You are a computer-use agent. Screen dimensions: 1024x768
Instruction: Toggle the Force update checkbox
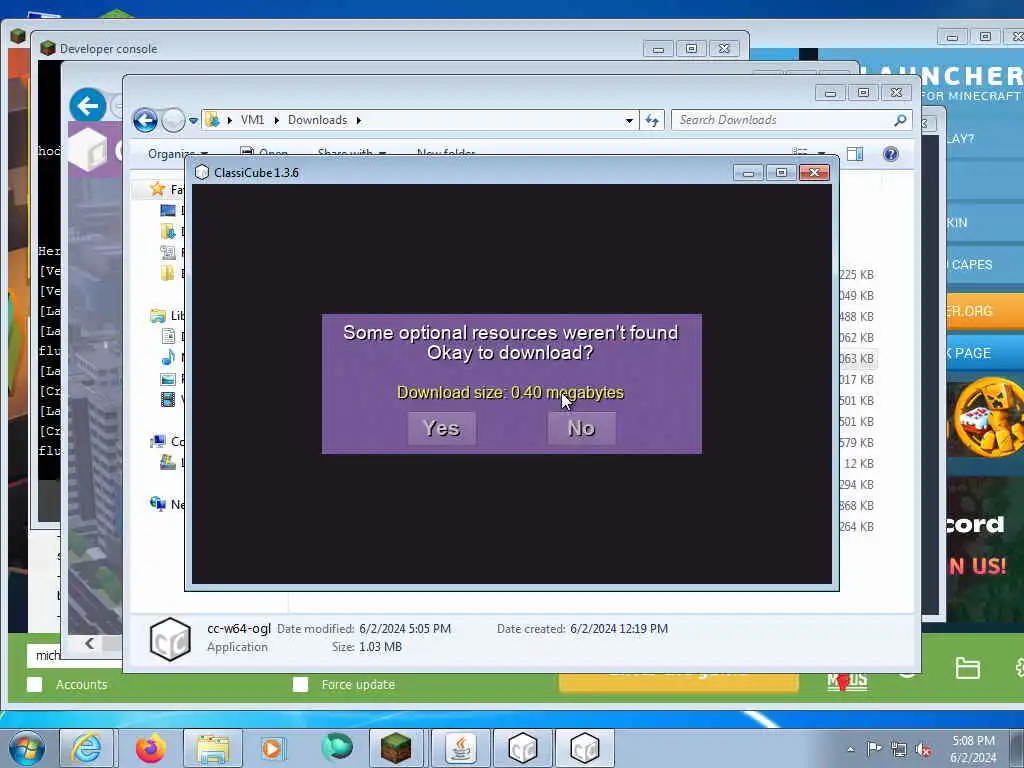coord(300,684)
